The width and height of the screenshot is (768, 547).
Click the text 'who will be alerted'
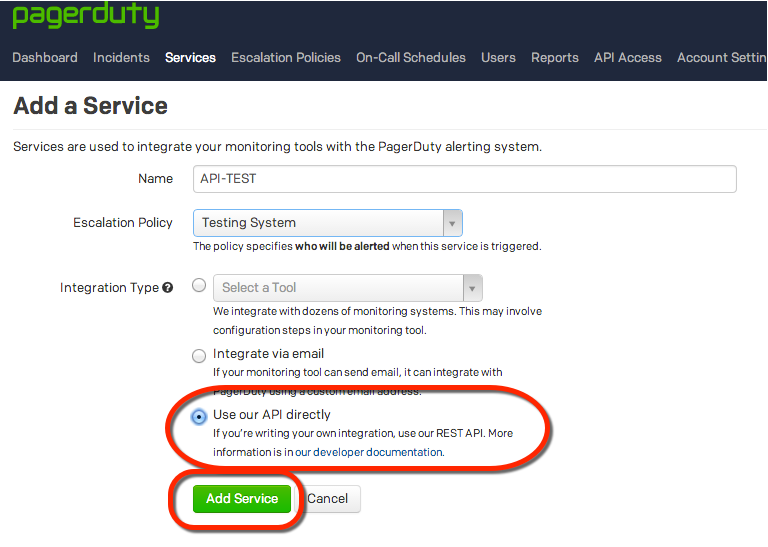pyautogui.click(x=342, y=246)
